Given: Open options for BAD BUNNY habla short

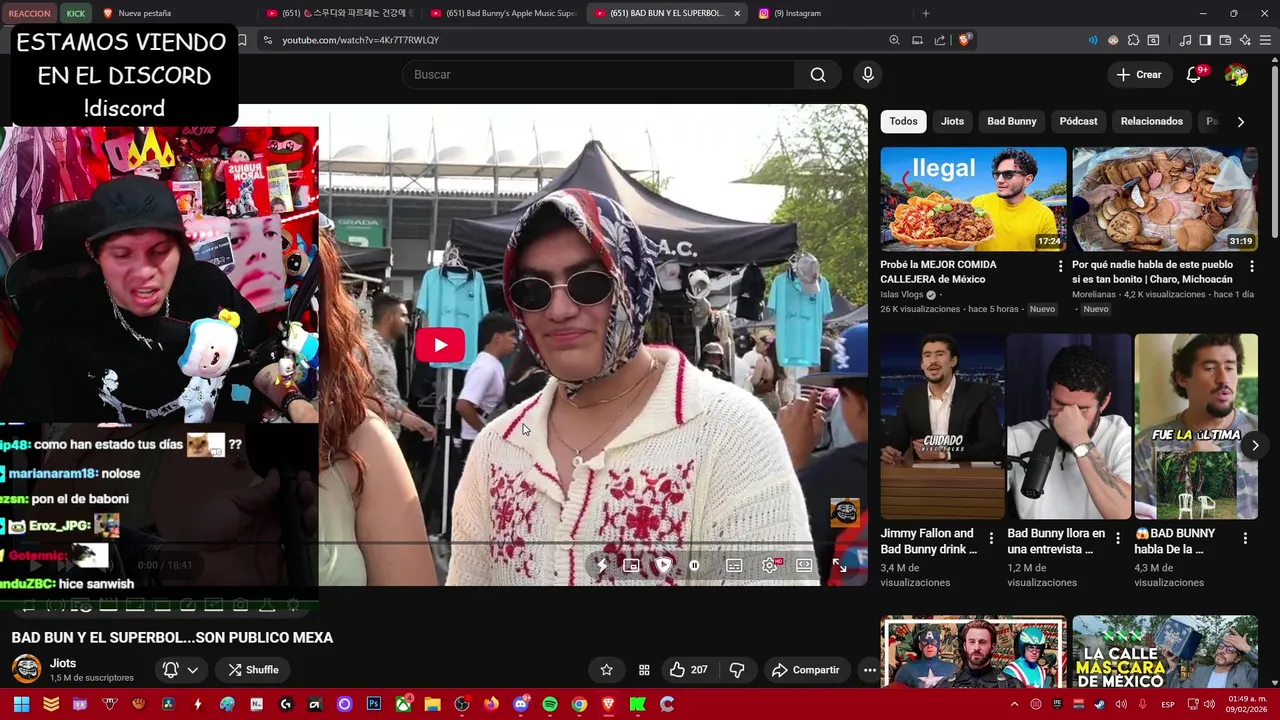Looking at the screenshot, I should (1245, 538).
